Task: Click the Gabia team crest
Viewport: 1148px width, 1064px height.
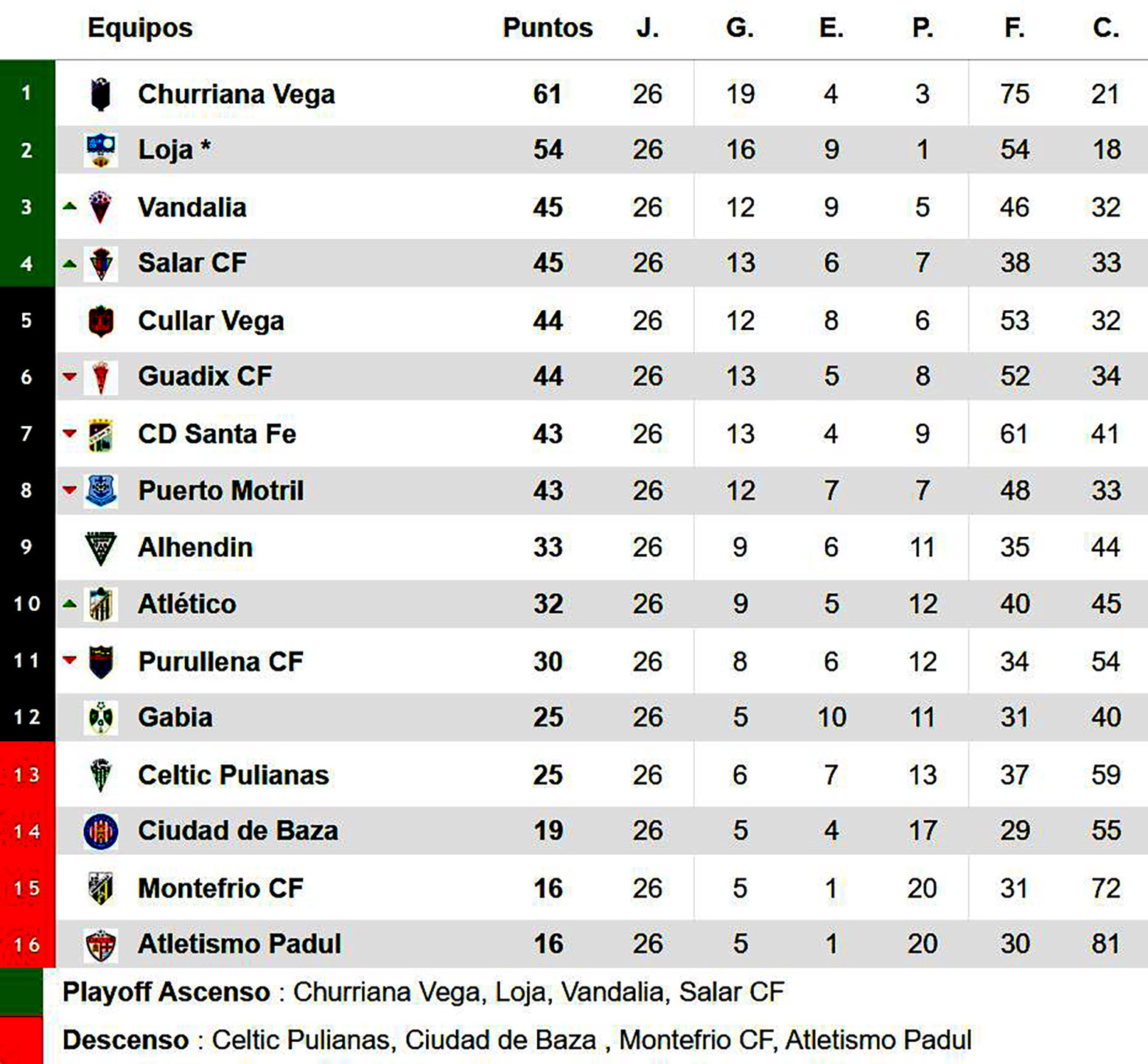Action: point(100,718)
